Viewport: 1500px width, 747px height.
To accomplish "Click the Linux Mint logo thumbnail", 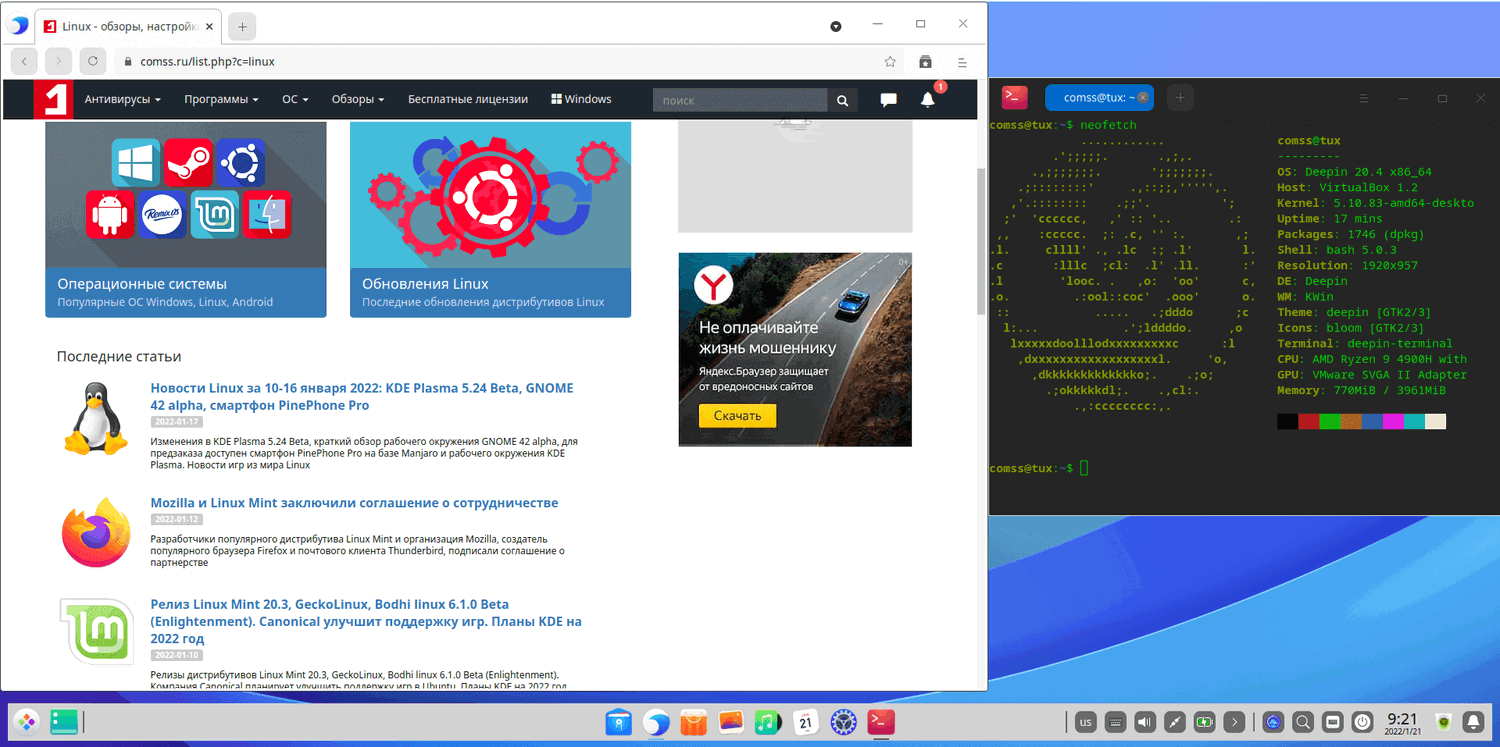I will pos(96,632).
